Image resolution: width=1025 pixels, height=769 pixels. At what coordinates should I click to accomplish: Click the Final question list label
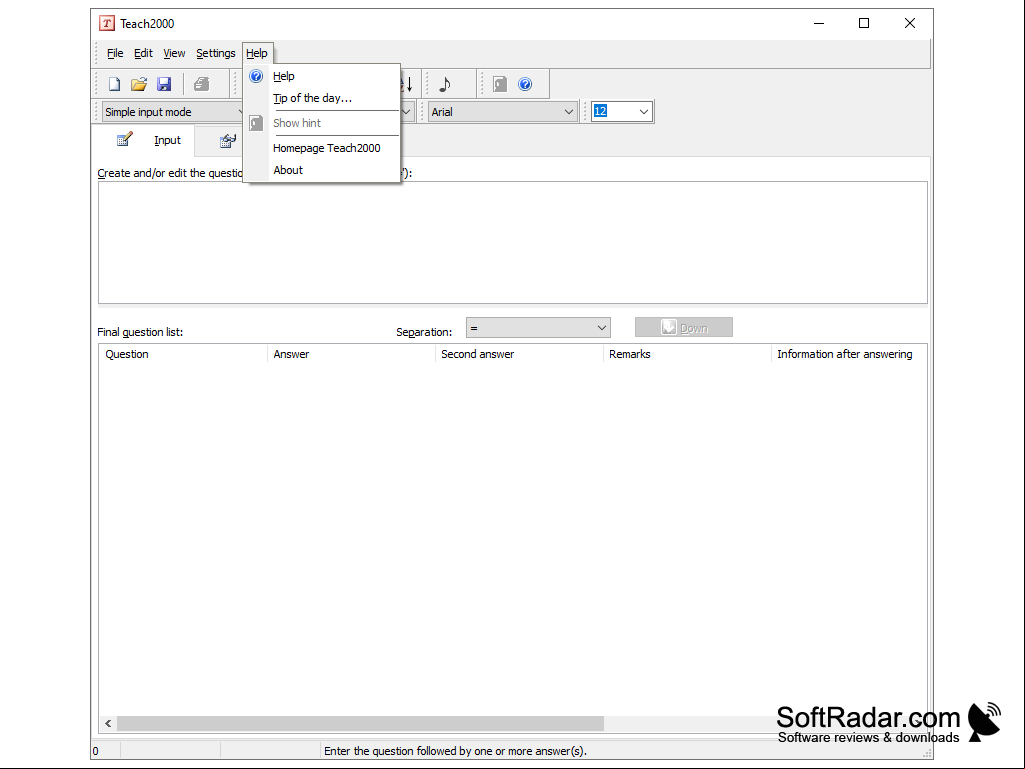pyautogui.click(x=140, y=332)
